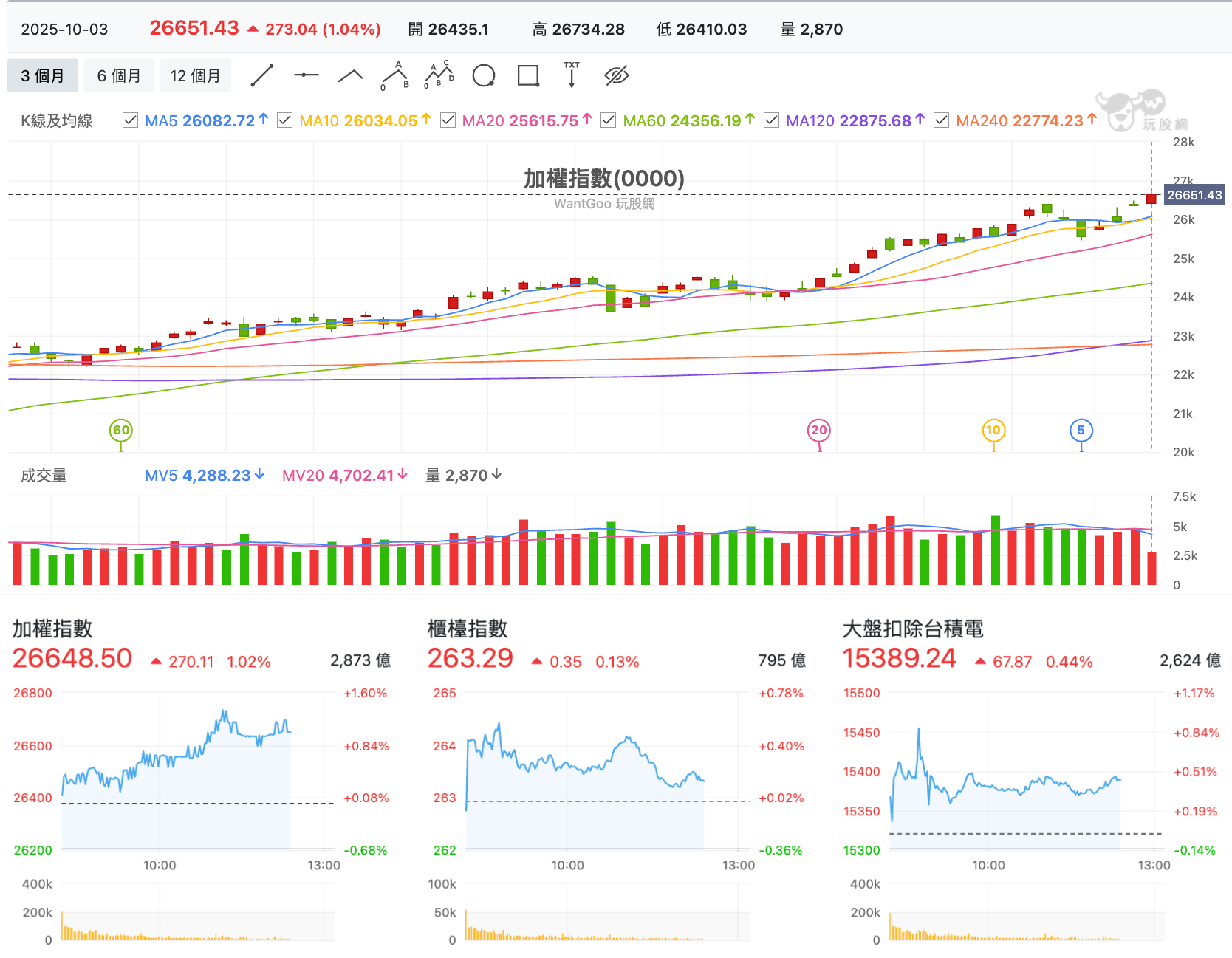Image resolution: width=1232 pixels, height=958 pixels.
Task: Uncheck the MA60 moving average checkbox
Action: pyautogui.click(x=609, y=120)
